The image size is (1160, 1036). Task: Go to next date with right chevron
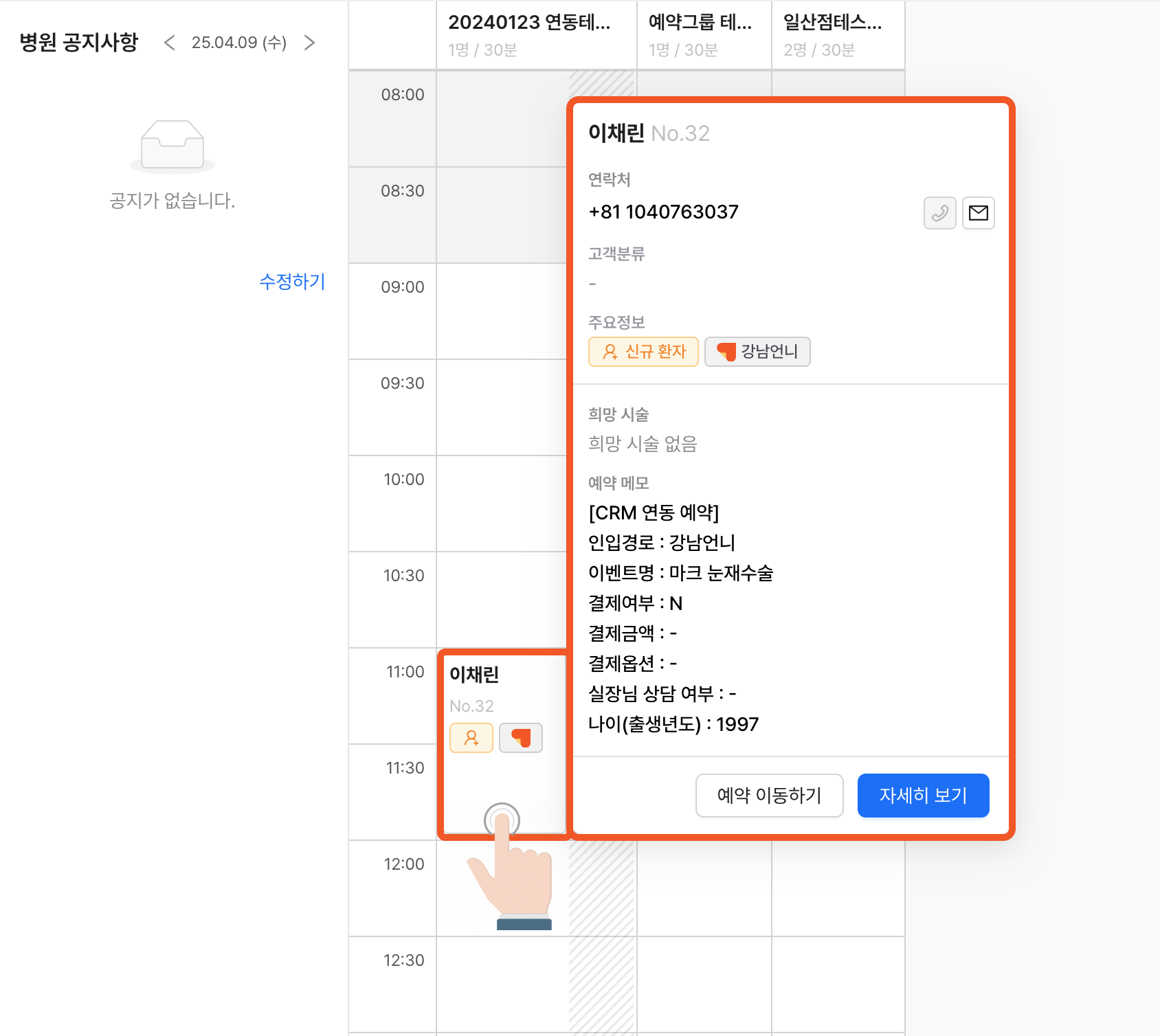pyautogui.click(x=310, y=43)
